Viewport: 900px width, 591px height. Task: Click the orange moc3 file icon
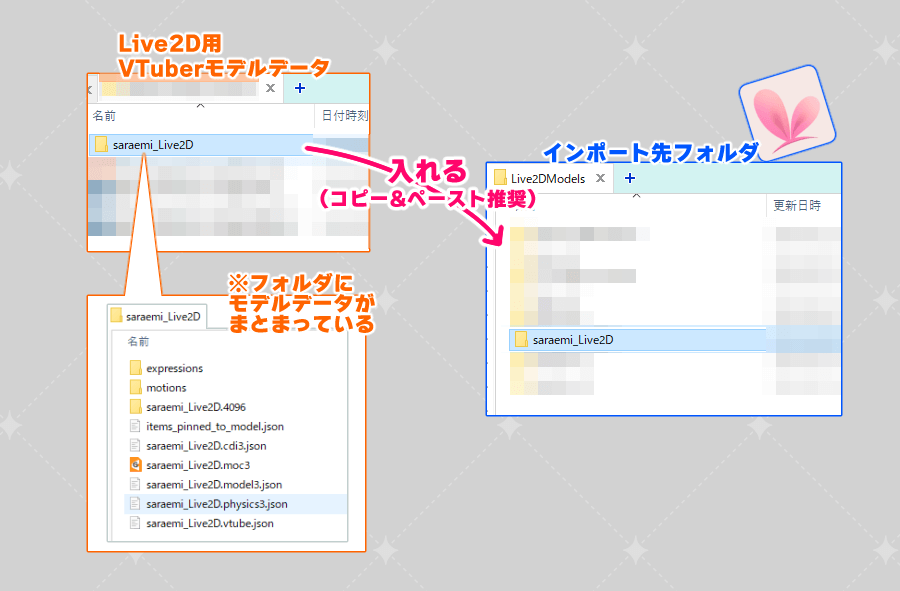point(135,465)
